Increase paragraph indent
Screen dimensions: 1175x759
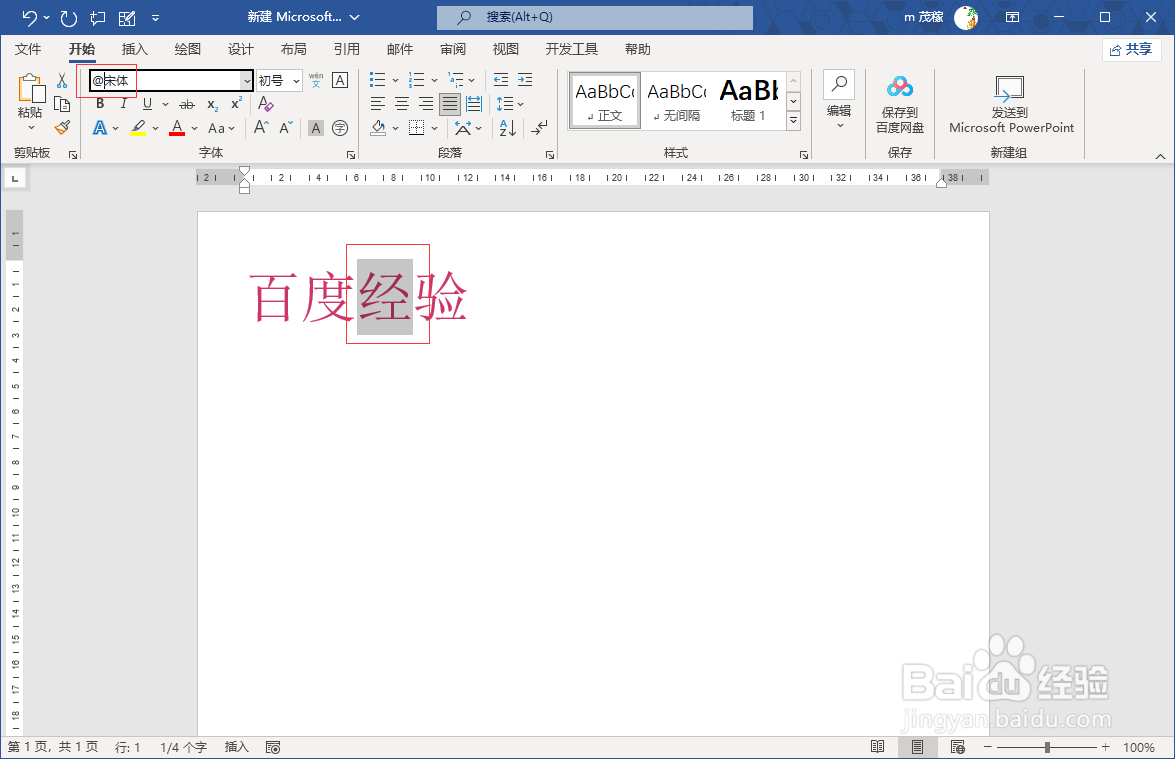pos(525,79)
